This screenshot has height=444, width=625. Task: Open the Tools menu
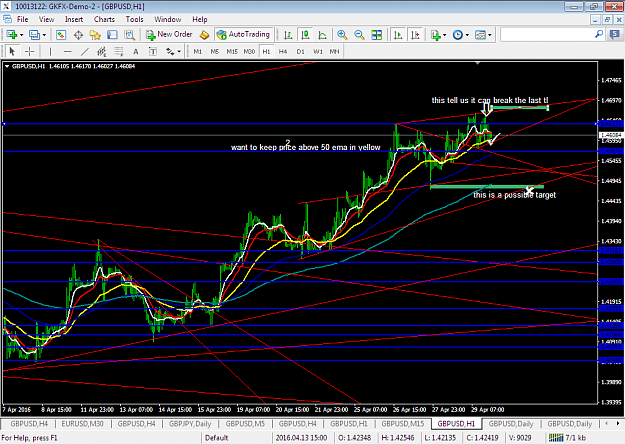point(134,19)
